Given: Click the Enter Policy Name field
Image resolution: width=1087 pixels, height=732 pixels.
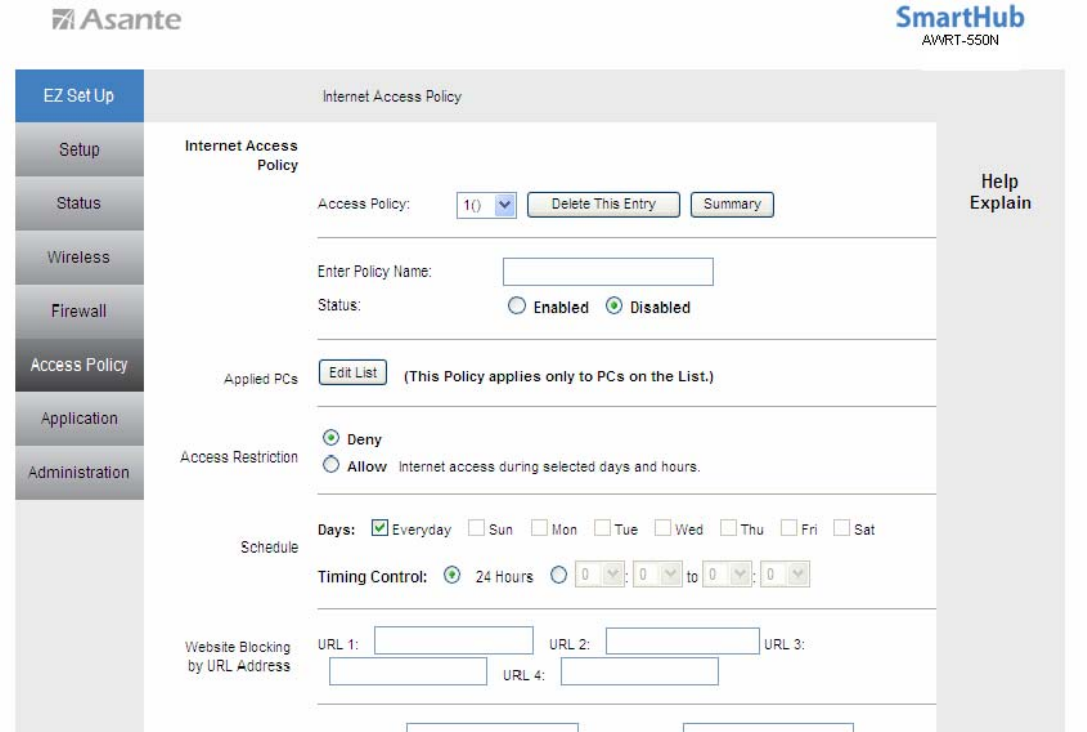Looking at the screenshot, I should click(607, 272).
